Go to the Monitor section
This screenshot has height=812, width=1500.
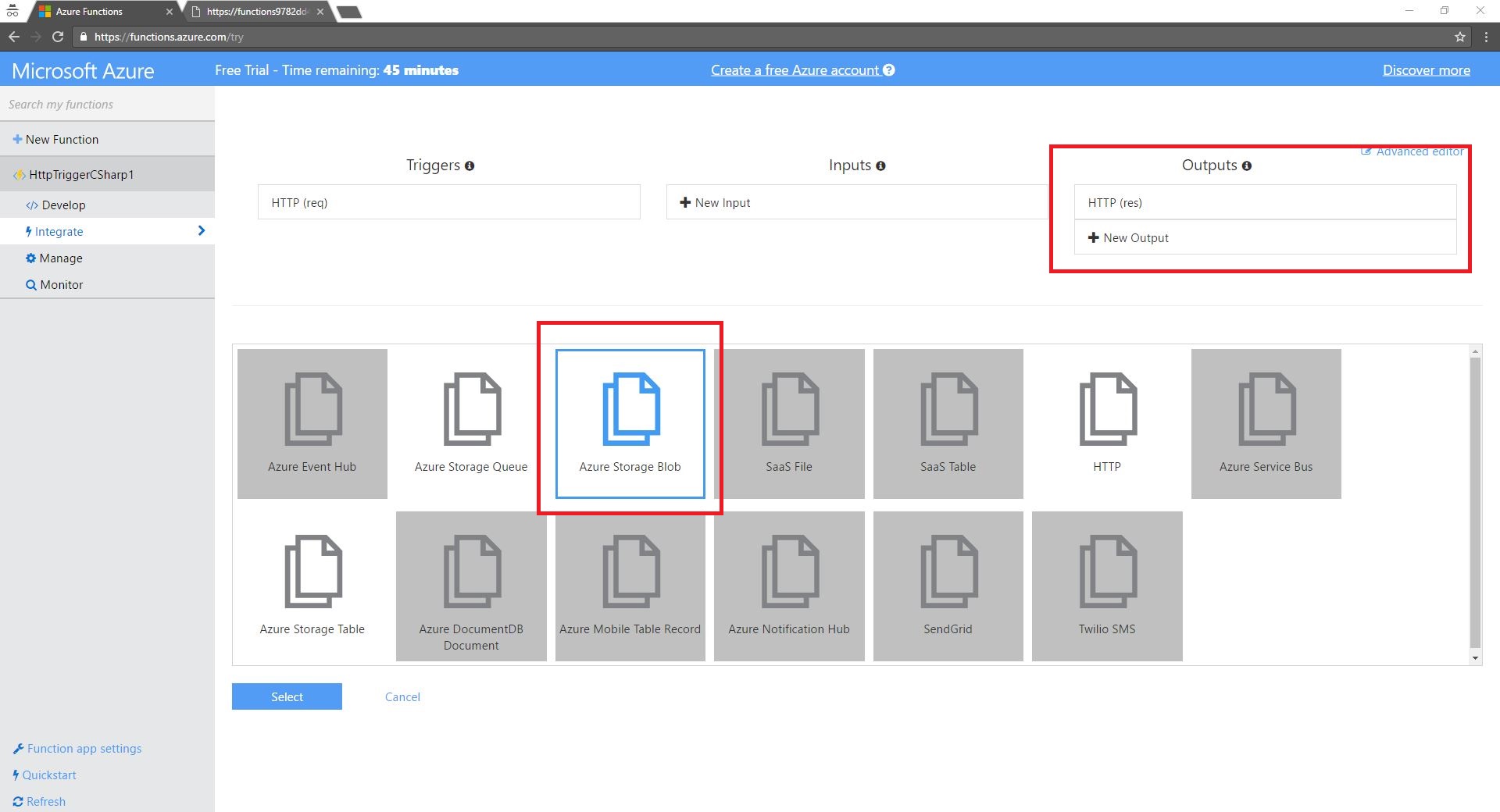click(61, 285)
